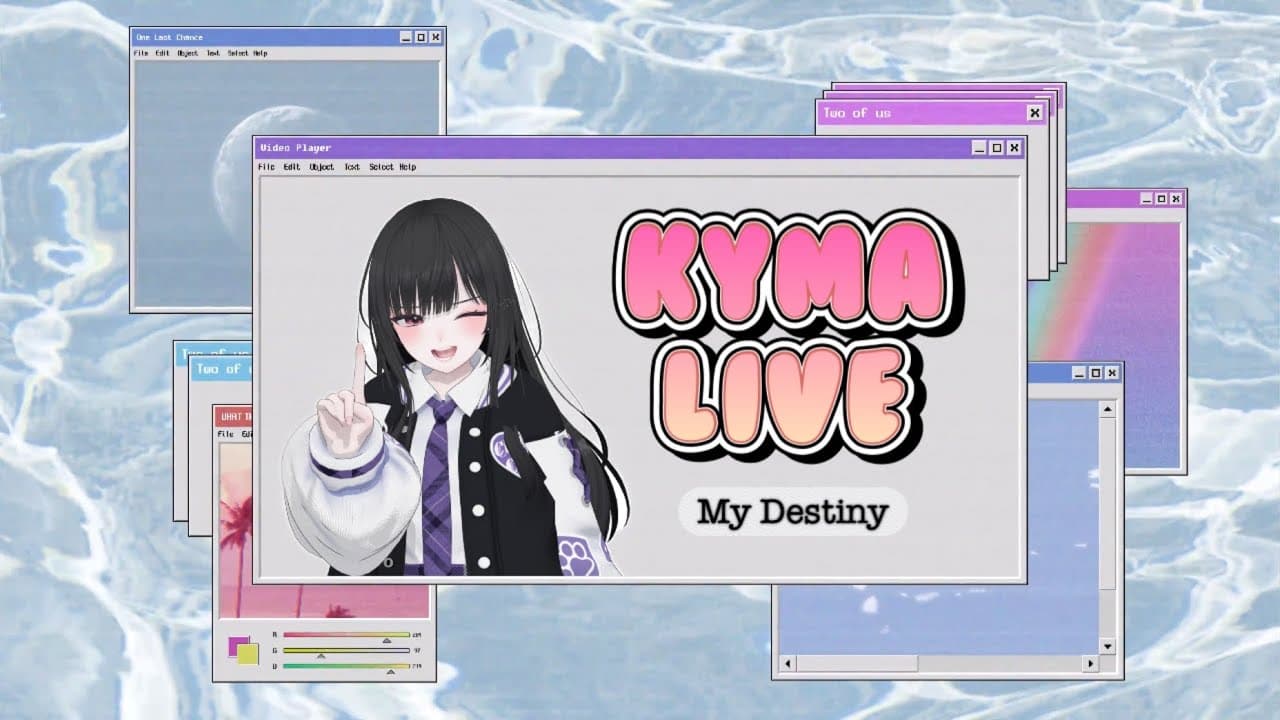Click the My Destiny label
This screenshot has width=1280, height=720.
point(791,513)
